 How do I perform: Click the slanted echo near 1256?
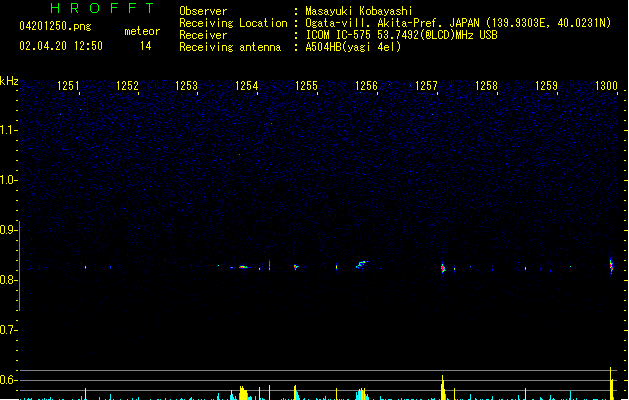coord(362,264)
